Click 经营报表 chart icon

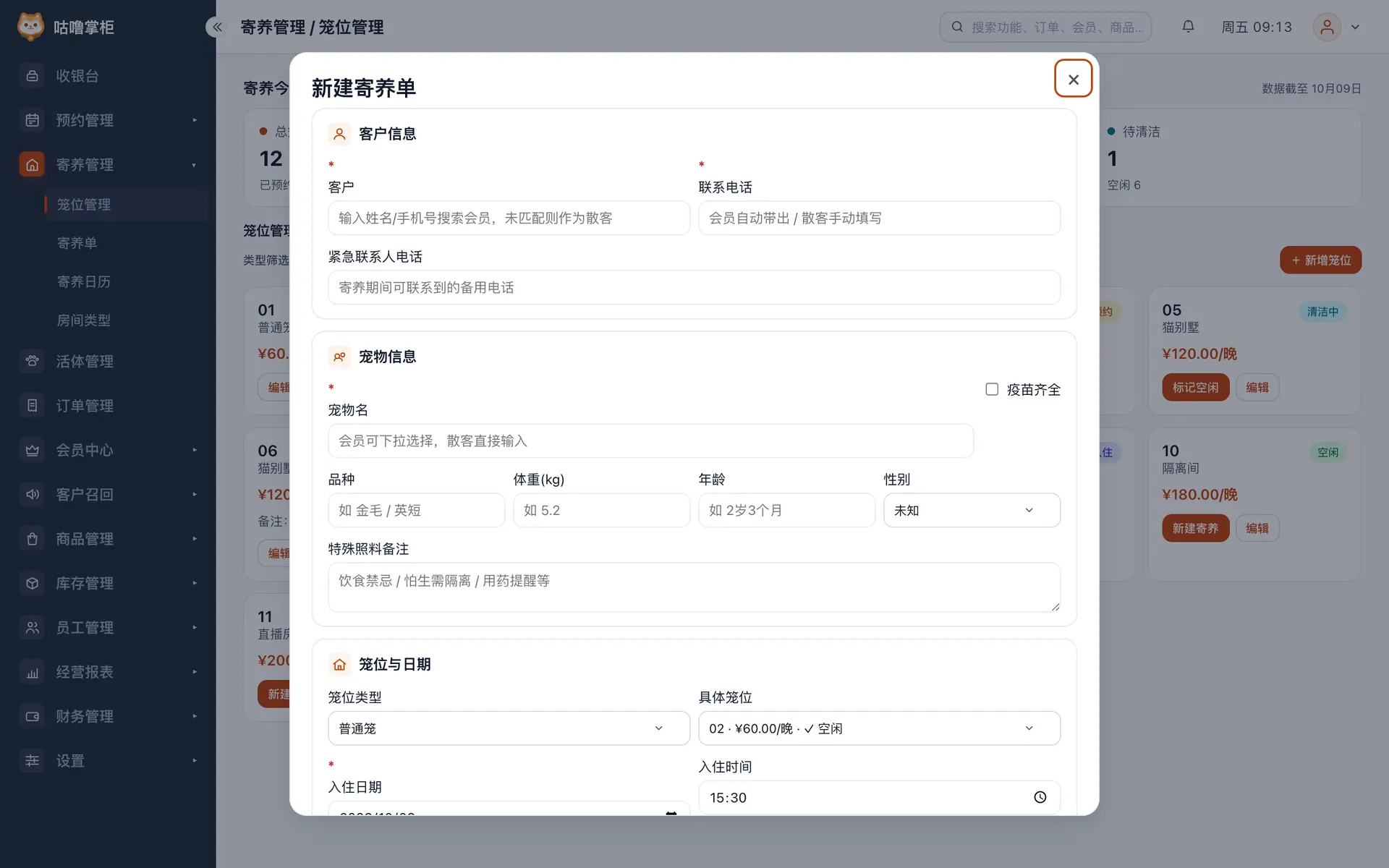point(32,672)
